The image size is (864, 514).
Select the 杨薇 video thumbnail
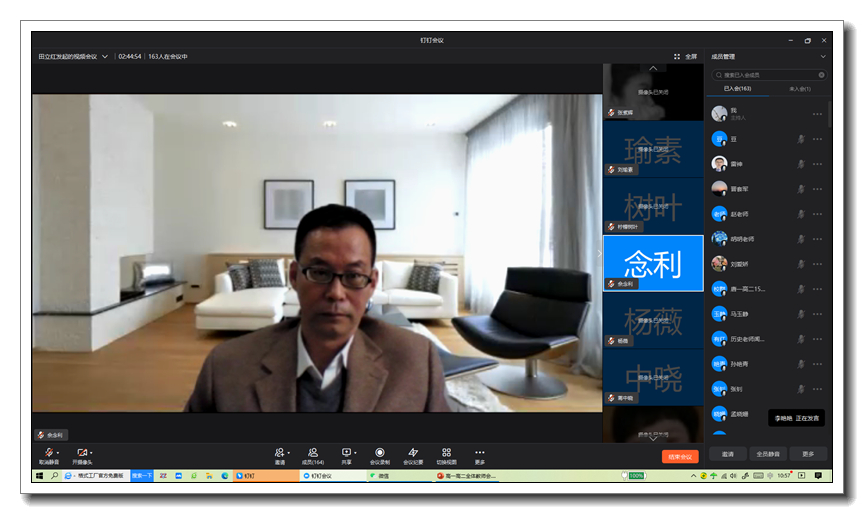click(x=653, y=321)
